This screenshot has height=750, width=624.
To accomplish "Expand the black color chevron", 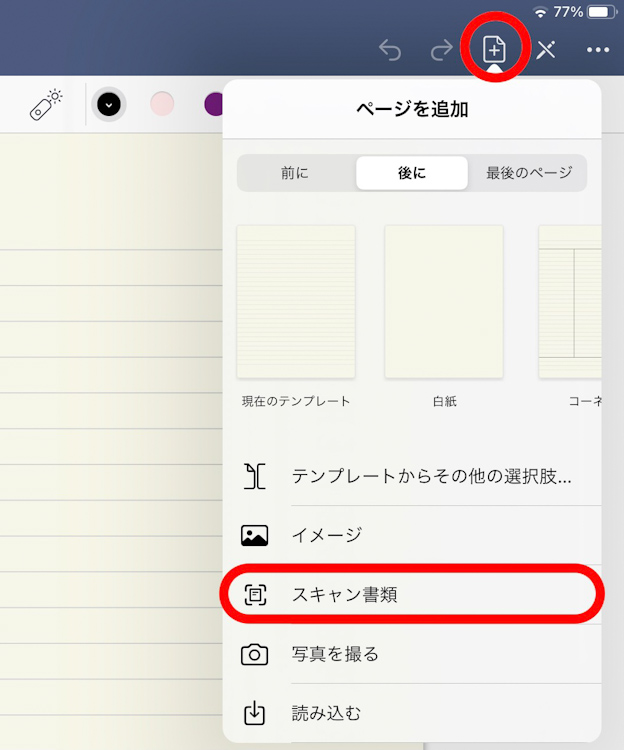I will click(109, 104).
